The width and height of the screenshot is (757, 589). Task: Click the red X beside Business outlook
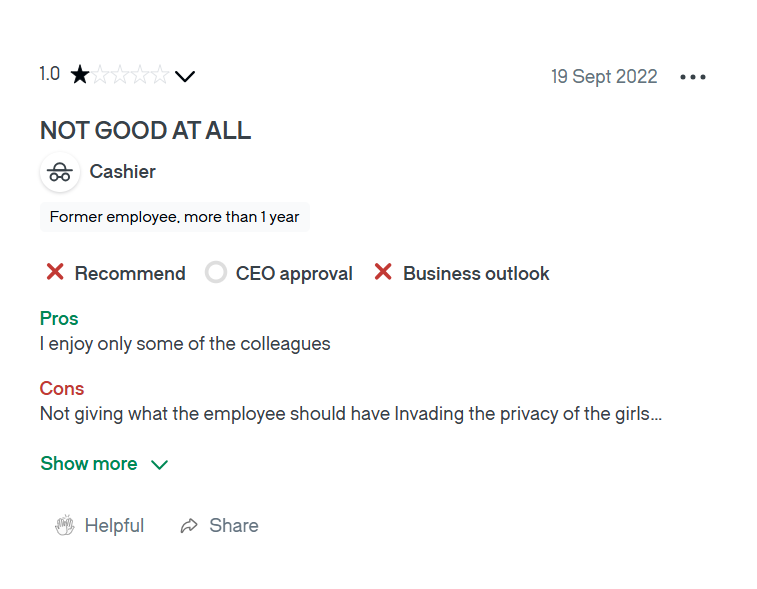point(383,272)
